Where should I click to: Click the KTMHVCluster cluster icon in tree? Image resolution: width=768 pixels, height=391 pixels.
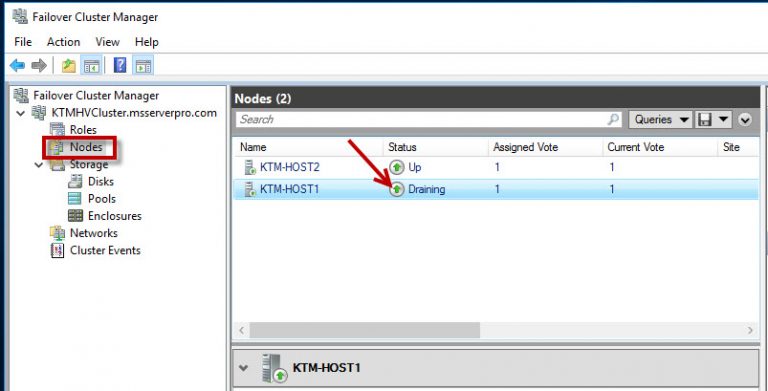tap(39, 113)
